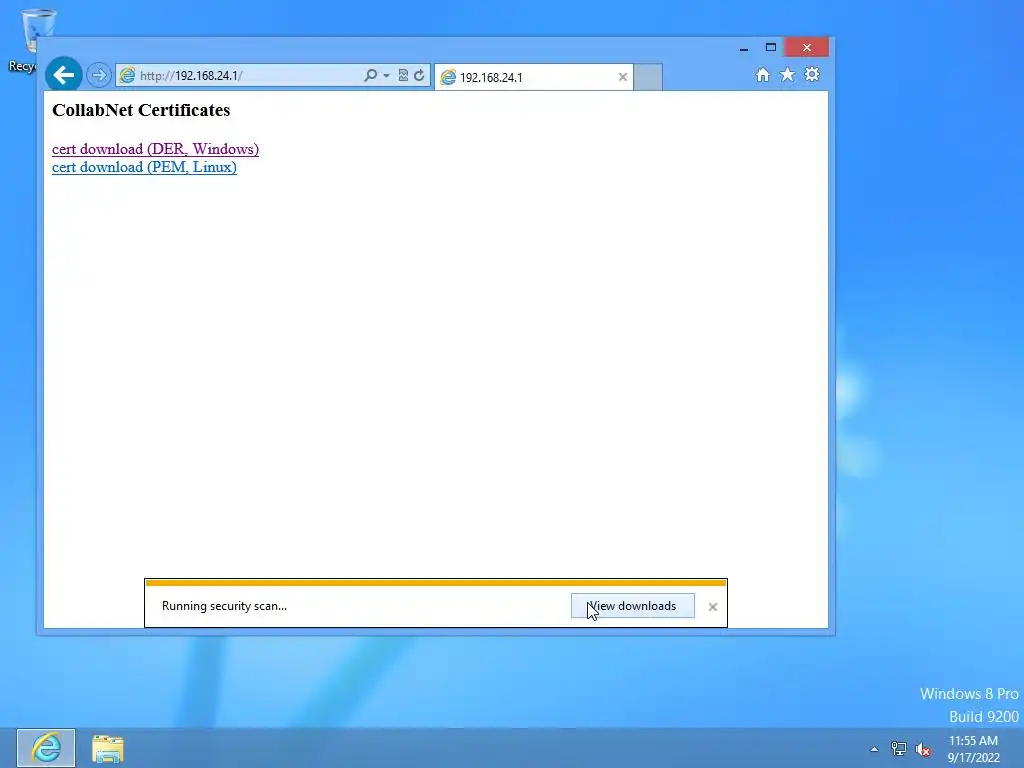This screenshot has height=768, width=1024.
Task: Close the 192.168.24.1 tab
Action: (x=622, y=77)
